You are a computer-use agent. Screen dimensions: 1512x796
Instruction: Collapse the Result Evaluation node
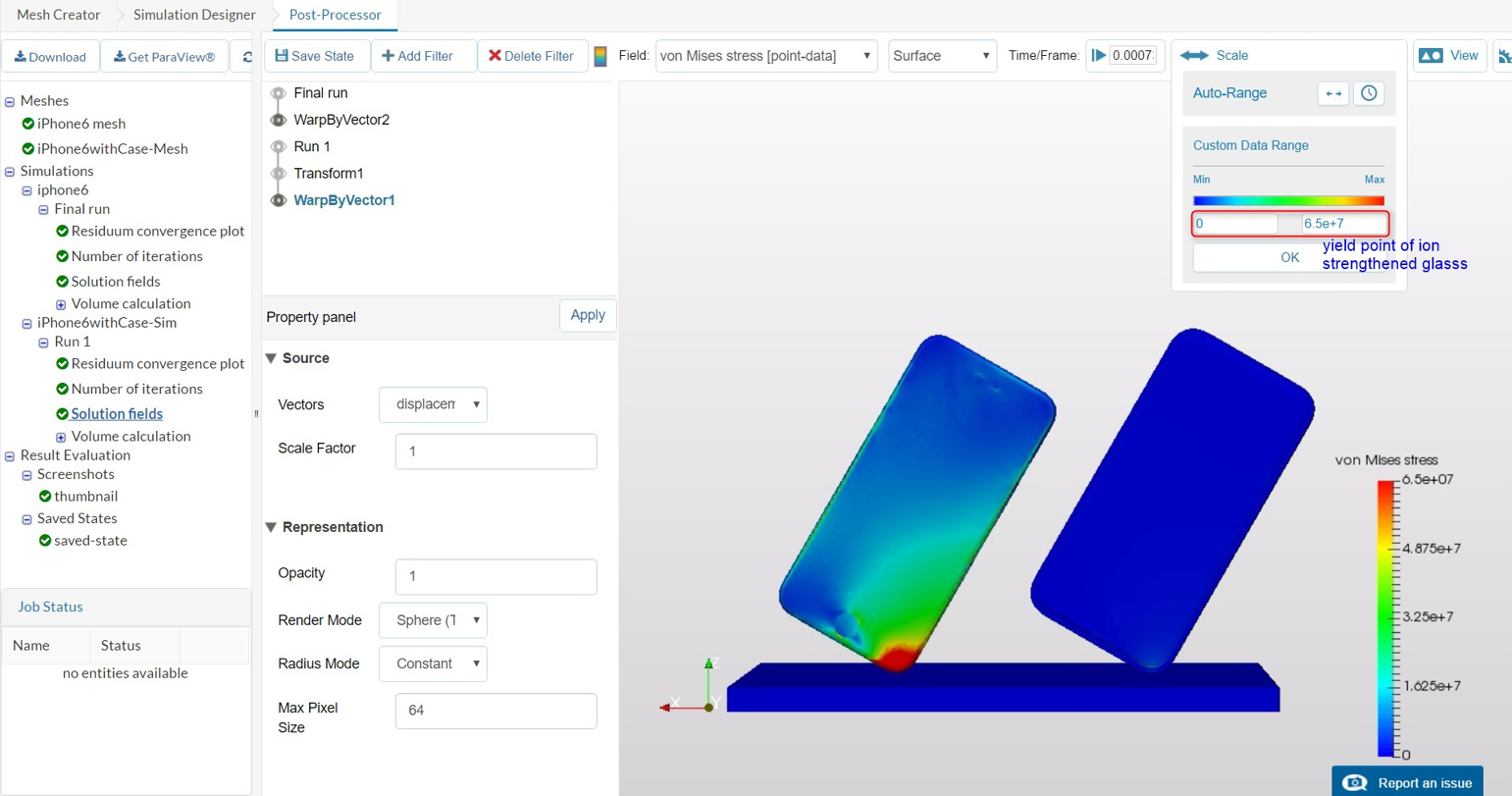(x=10, y=455)
